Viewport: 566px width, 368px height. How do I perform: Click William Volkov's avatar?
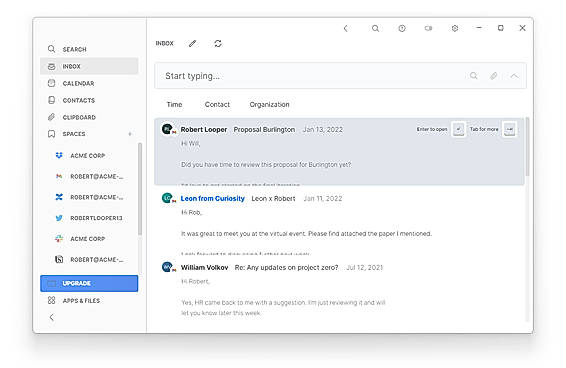tap(167, 267)
